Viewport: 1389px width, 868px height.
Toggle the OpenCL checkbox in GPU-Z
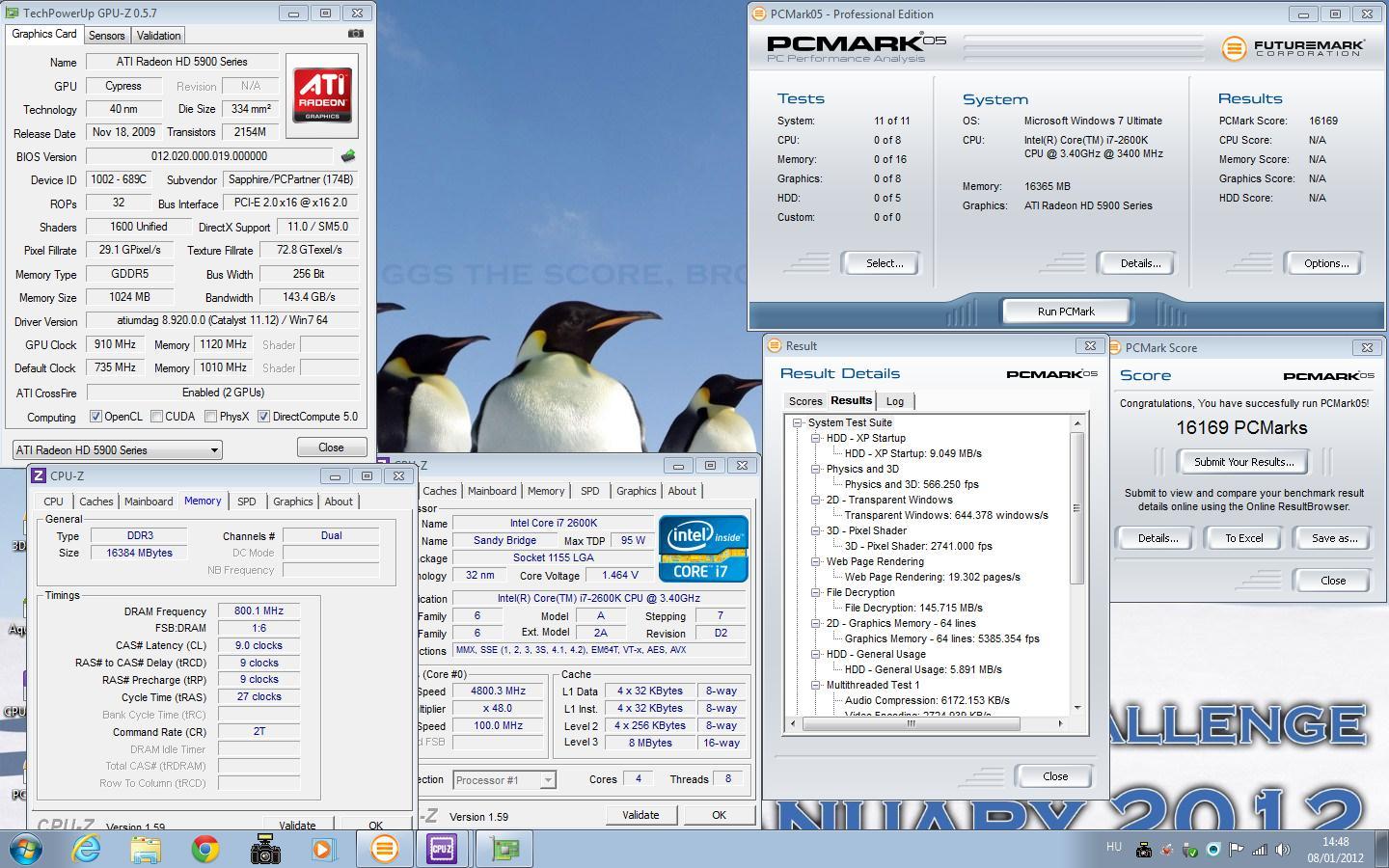point(95,417)
